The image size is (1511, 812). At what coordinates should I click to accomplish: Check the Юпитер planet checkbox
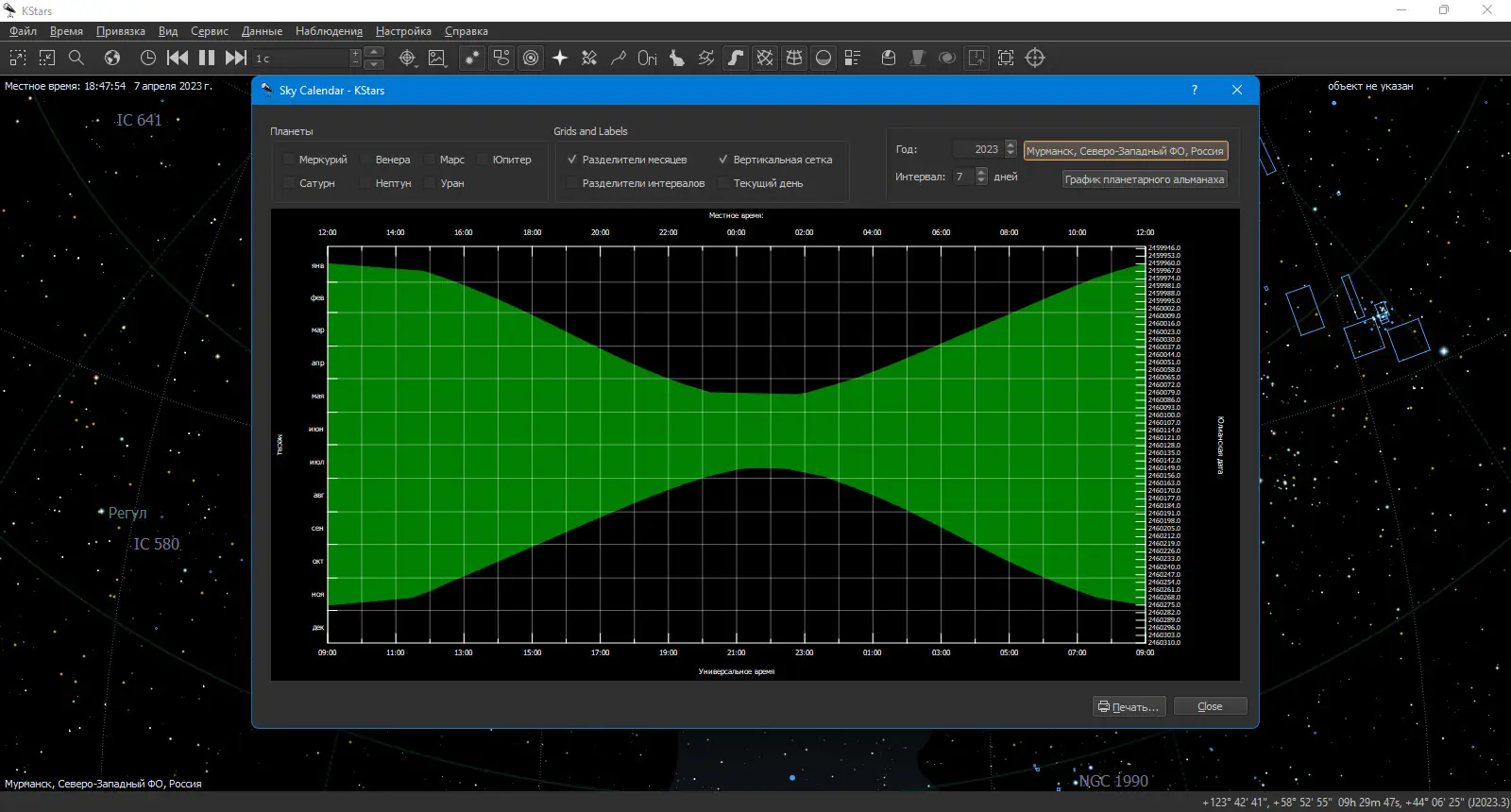pyautogui.click(x=483, y=160)
